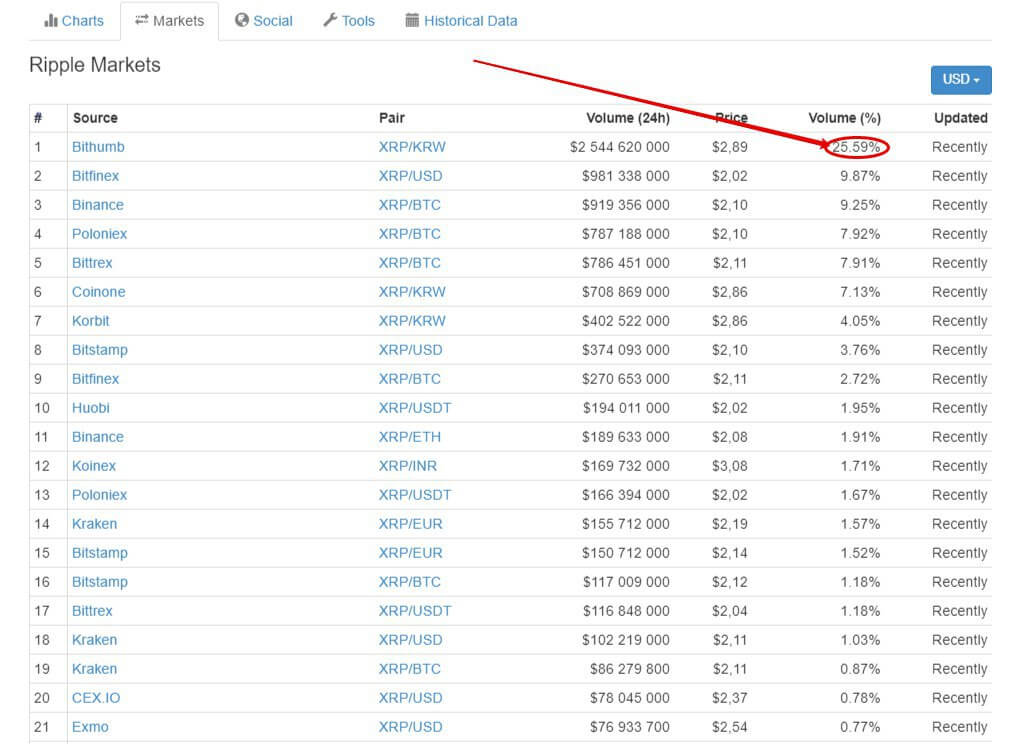The height and width of the screenshot is (744, 1031).
Task: Select the $981 338 000 volume cell
Action: [625, 176]
